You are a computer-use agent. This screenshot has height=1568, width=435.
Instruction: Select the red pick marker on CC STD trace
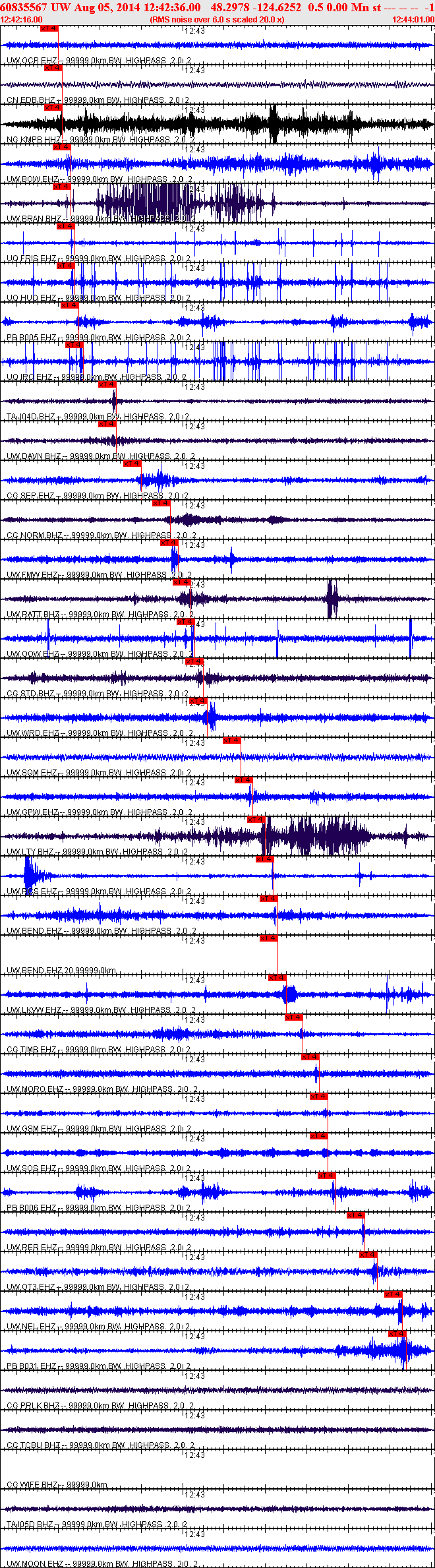tap(194, 661)
